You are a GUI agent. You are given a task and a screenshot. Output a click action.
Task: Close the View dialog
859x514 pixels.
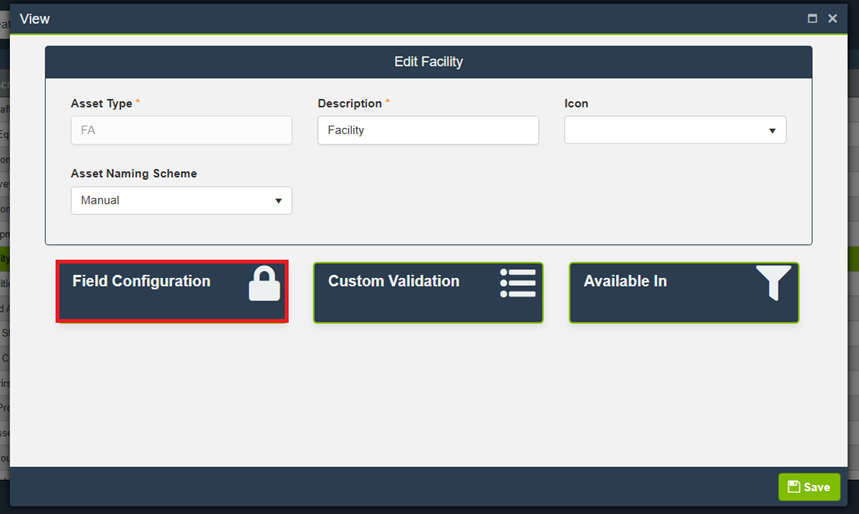click(x=832, y=19)
